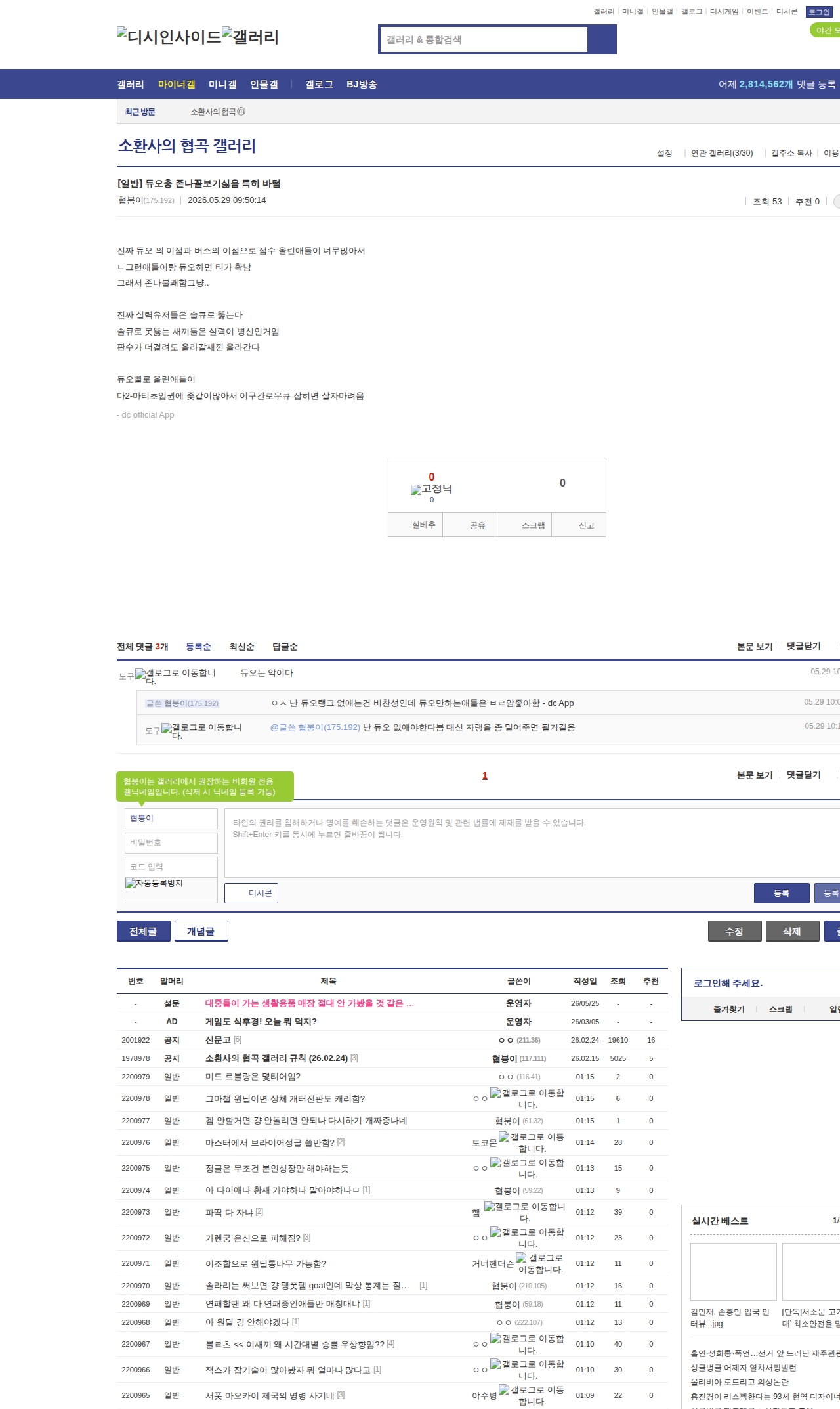
Task: Click the 갤러리 logo image beside 디시인사이드
Action: tap(251, 36)
